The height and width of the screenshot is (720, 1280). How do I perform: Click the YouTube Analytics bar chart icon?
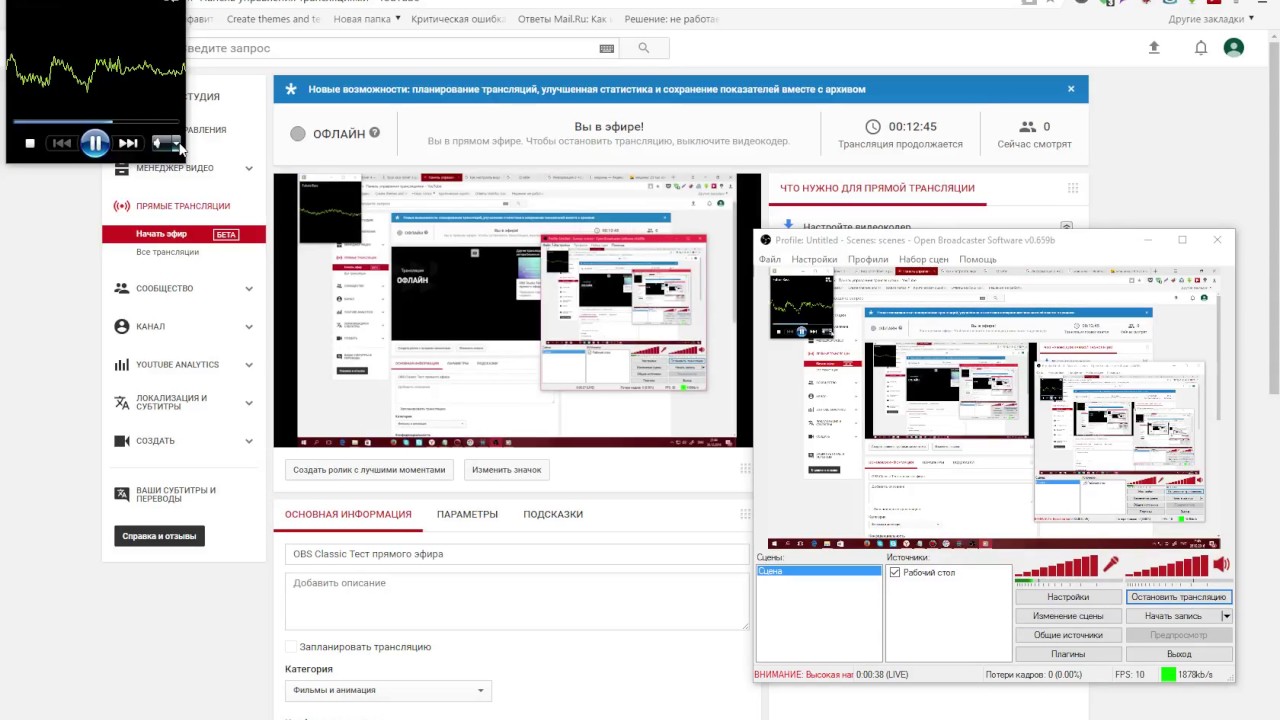[122, 365]
